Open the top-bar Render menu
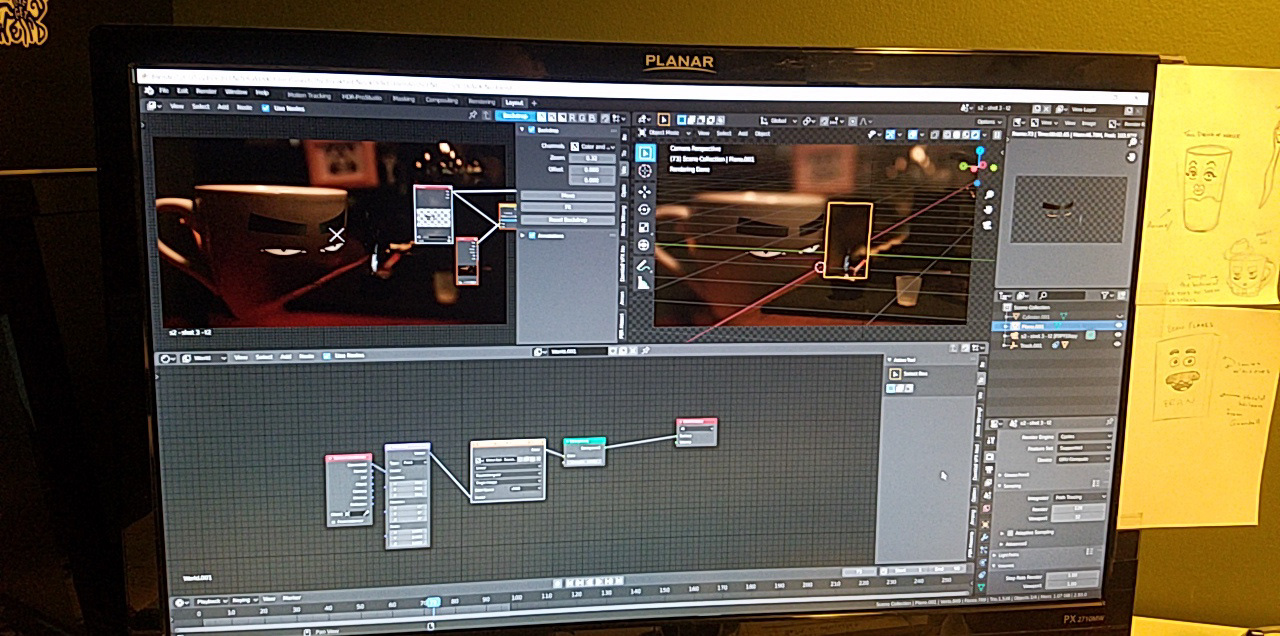This screenshot has width=1280, height=636. 207,91
